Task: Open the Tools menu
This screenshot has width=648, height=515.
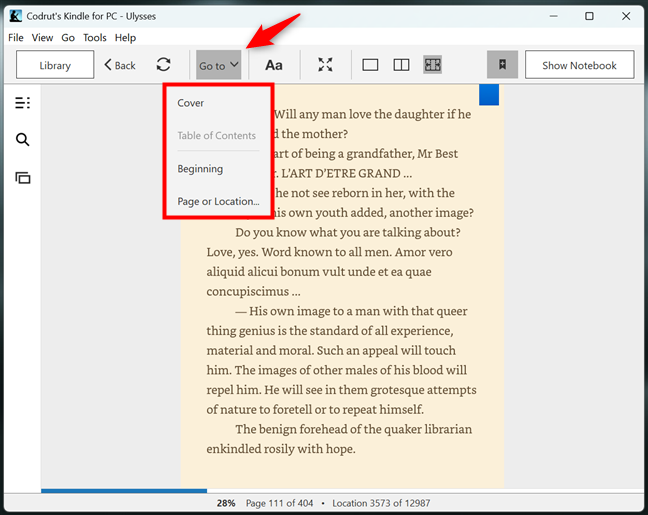Action: click(x=95, y=38)
